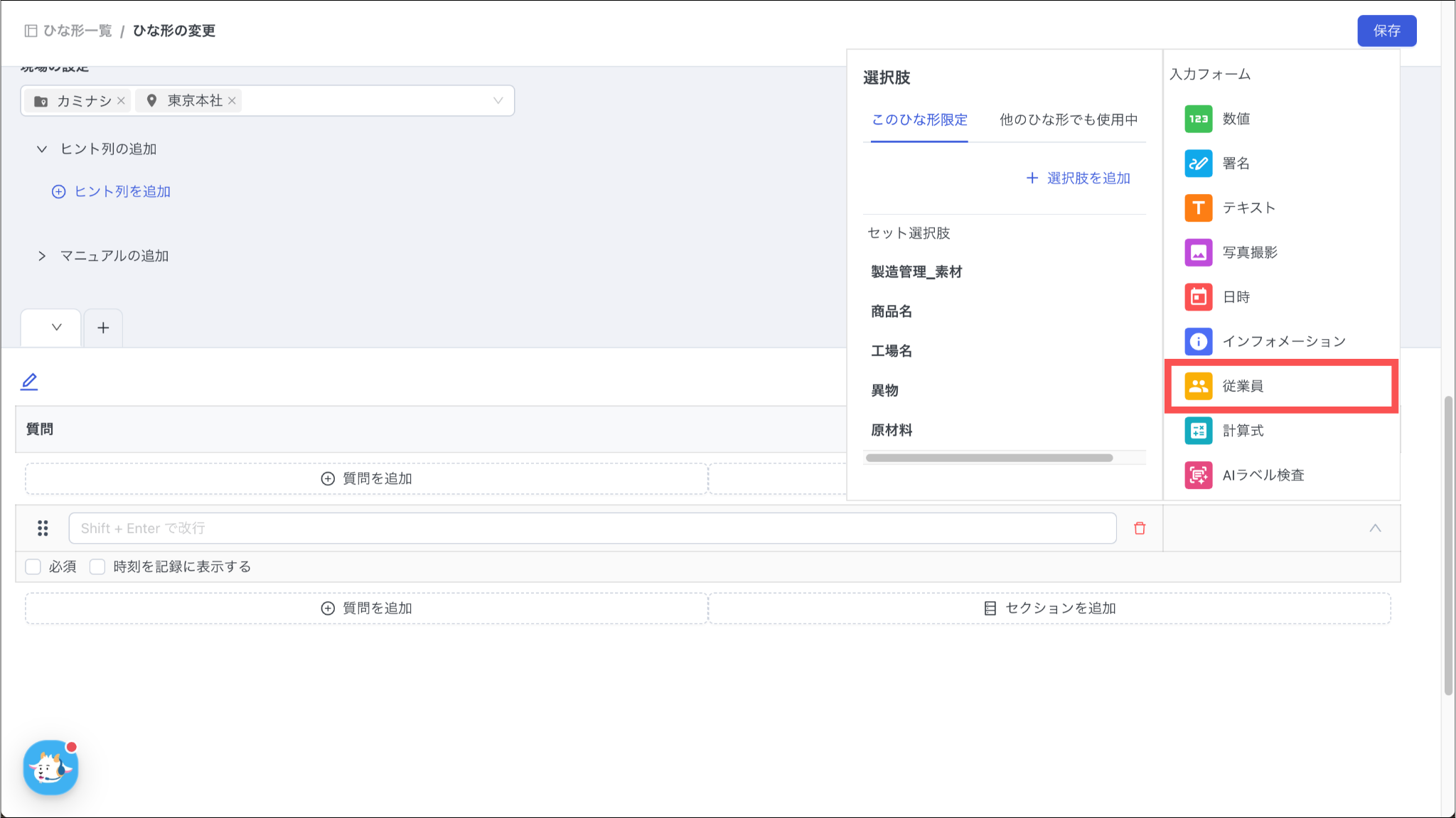Click the 保存 save button
Screen dimensions: 1456x818
(1386, 31)
